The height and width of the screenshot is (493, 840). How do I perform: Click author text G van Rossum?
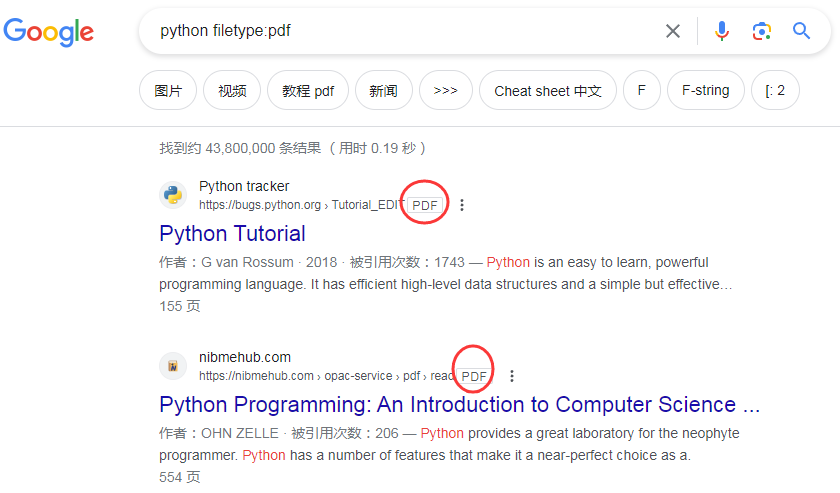click(x=248, y=262)
